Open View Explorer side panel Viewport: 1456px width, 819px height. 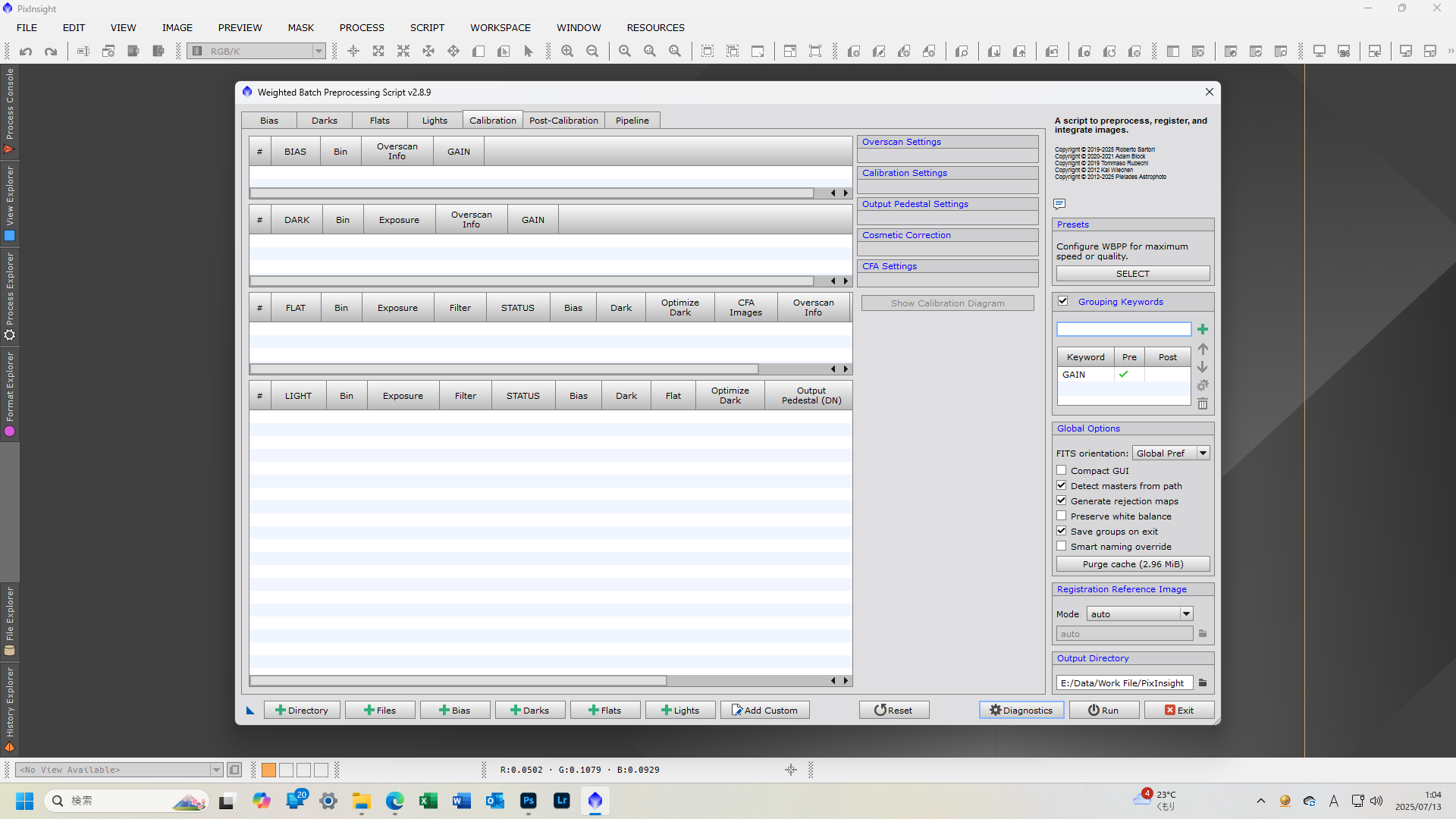coord(10,204)
